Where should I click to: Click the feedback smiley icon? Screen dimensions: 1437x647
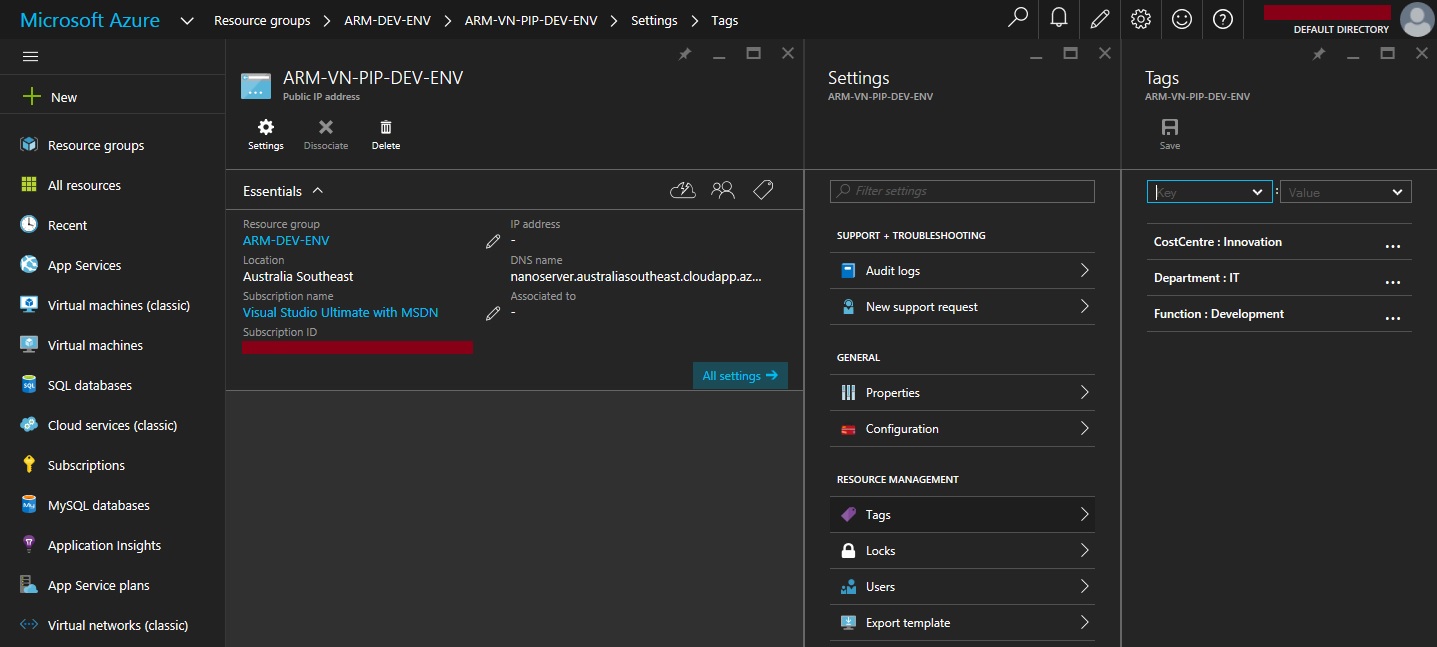[x=1182, y=19]
